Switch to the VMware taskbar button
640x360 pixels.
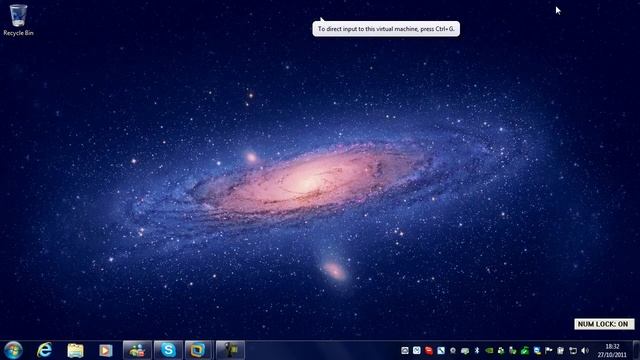[x=198, y=350]
